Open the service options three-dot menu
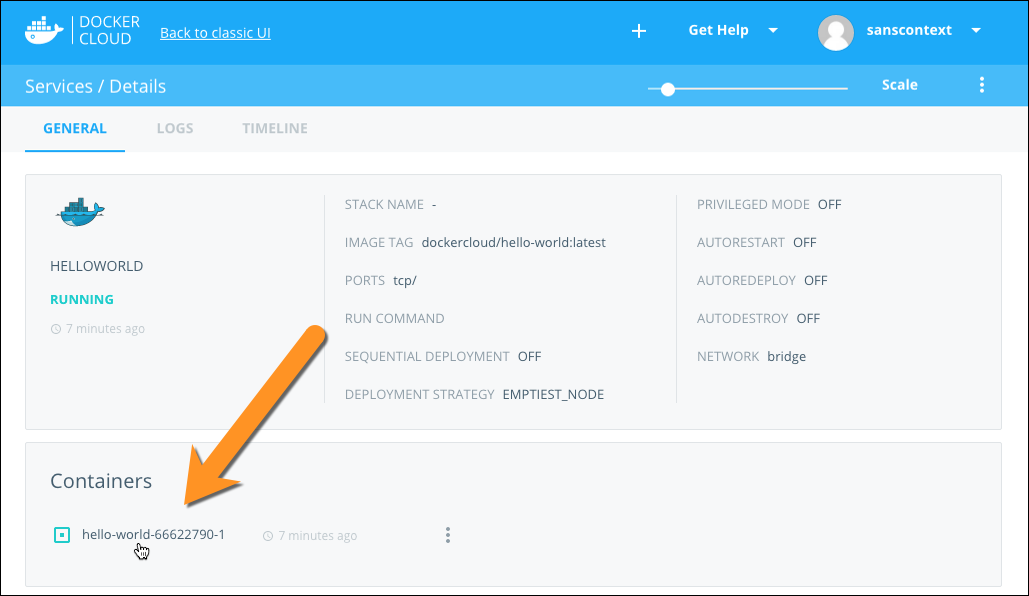This screenshot has width=1029, height=596. (x=982, y=85)
